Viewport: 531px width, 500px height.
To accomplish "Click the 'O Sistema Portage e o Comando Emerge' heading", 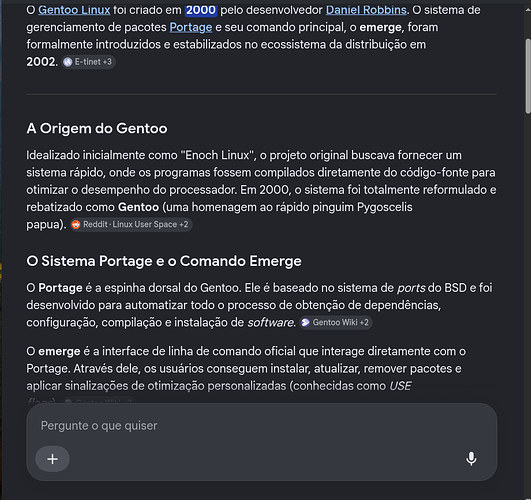I will point(164,261).
